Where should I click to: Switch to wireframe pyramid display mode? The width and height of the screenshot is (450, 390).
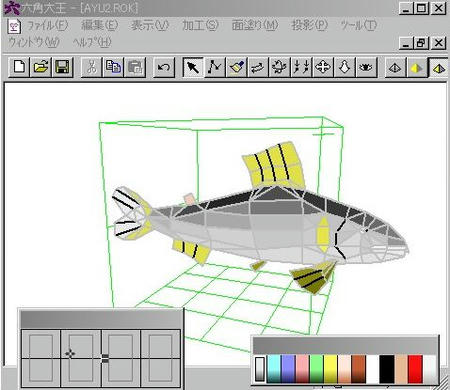[395, 68]
